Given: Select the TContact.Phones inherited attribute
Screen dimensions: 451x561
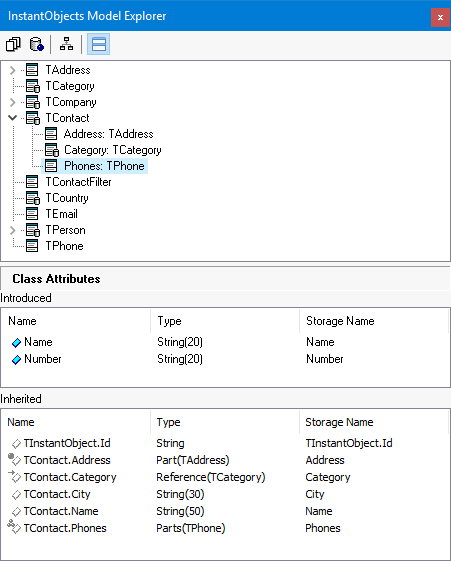Looking at the screenshot, I should coord(65,528).
